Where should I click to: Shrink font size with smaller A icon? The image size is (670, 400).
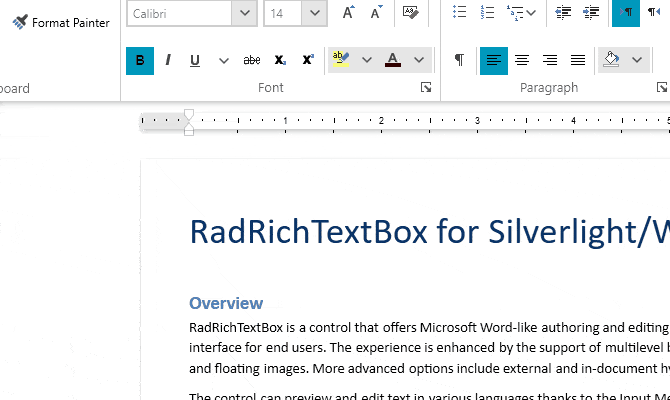[376, 12]
